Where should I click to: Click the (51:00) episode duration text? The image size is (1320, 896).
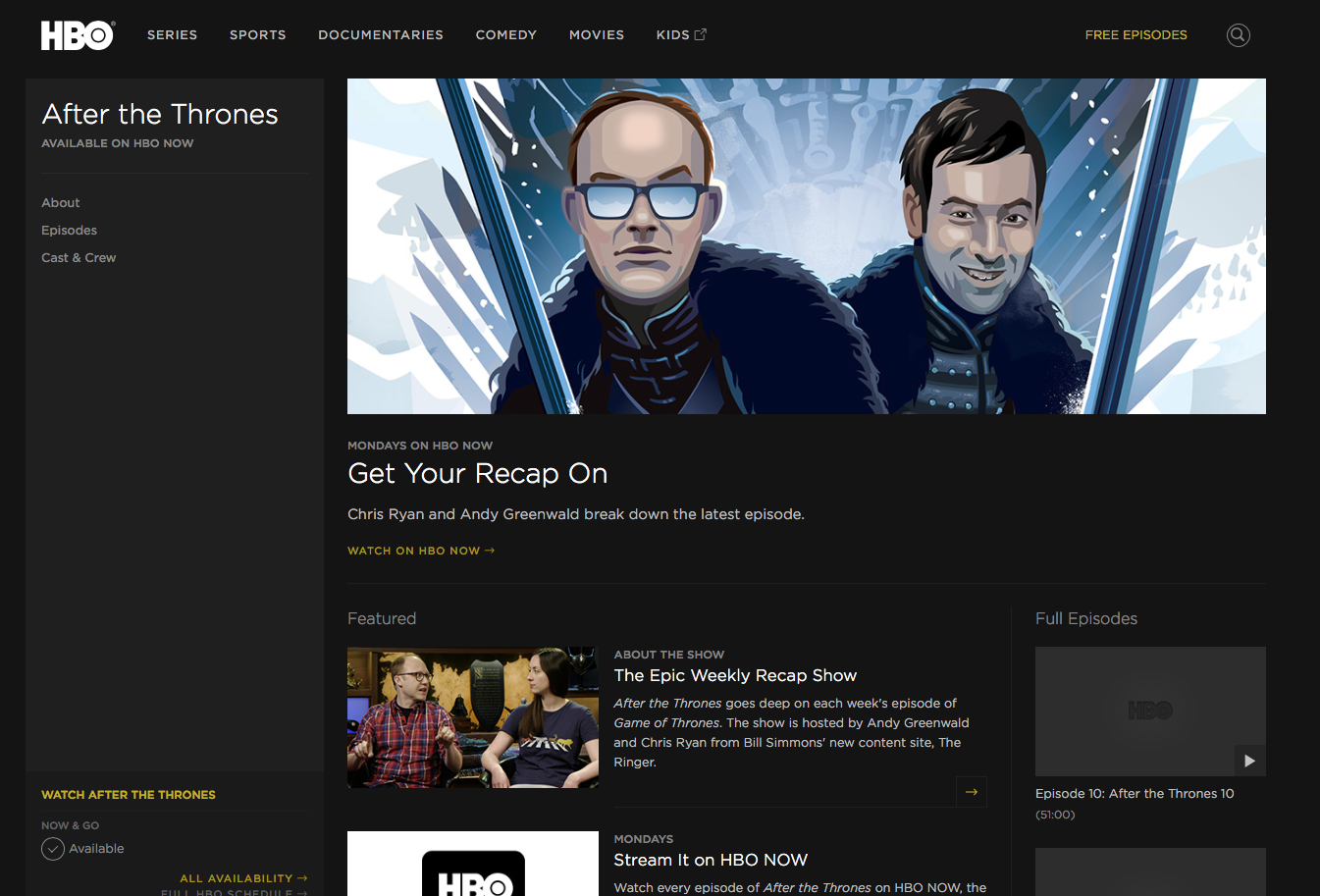point(1055,815)
